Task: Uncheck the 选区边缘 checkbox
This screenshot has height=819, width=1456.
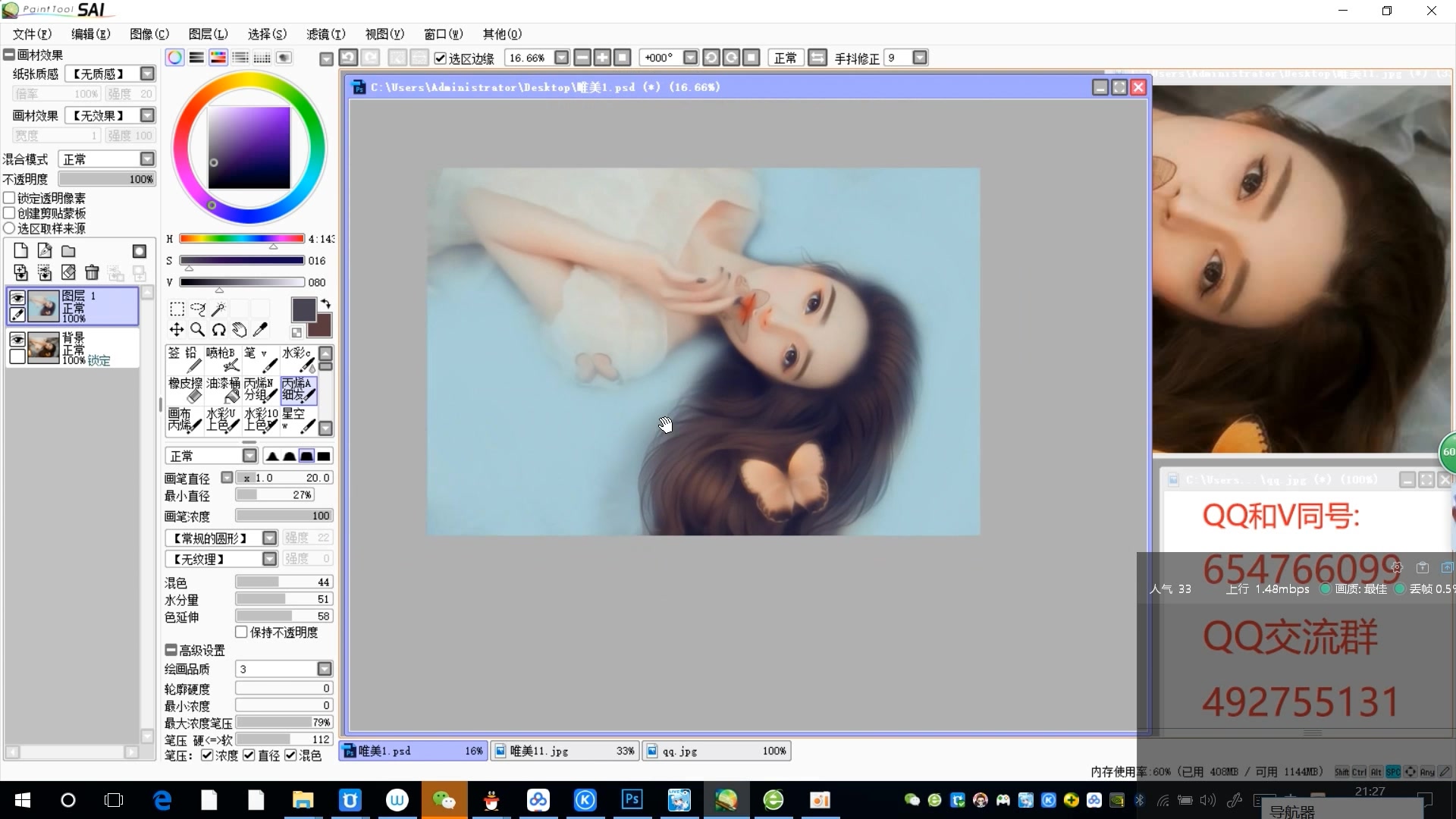Action: (x=440, y=58)
